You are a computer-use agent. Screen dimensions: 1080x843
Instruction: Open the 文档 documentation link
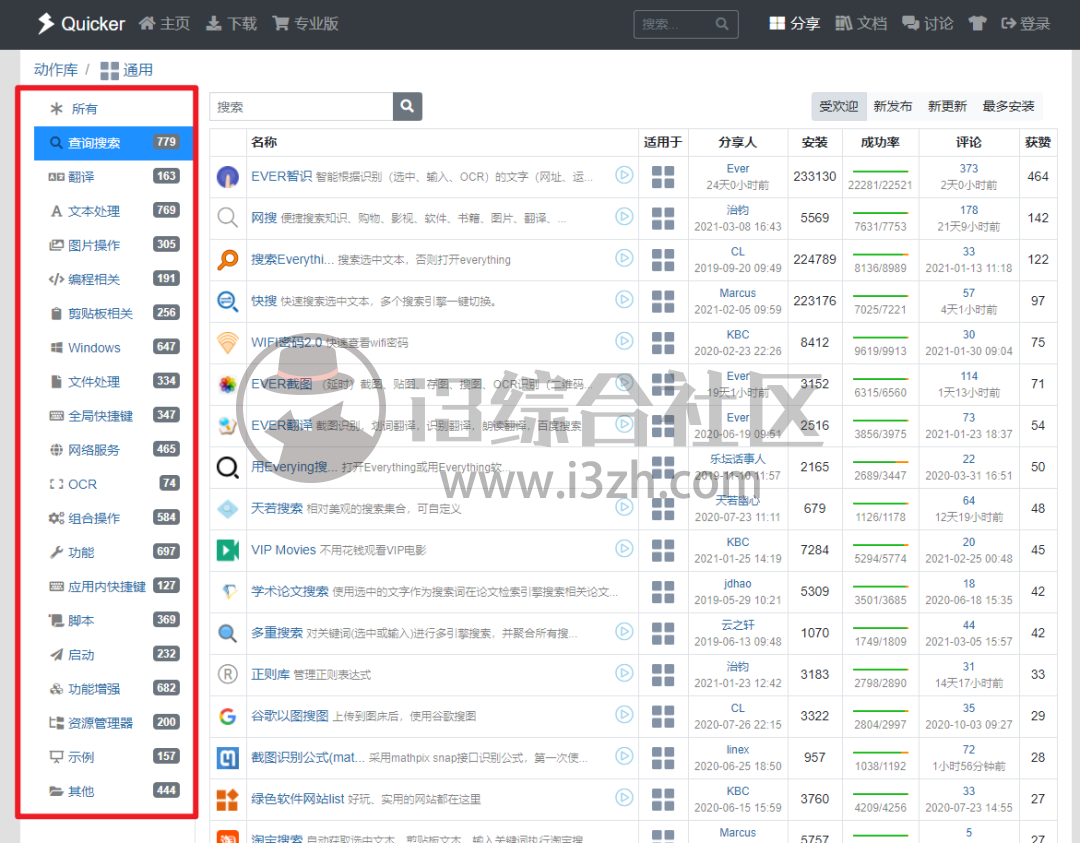[861, 24]
